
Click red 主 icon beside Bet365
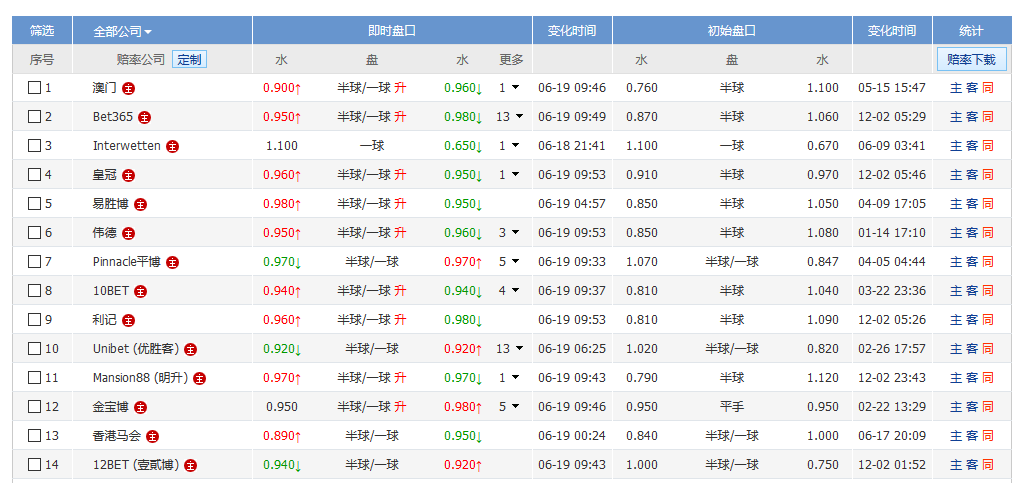[144, 118]
